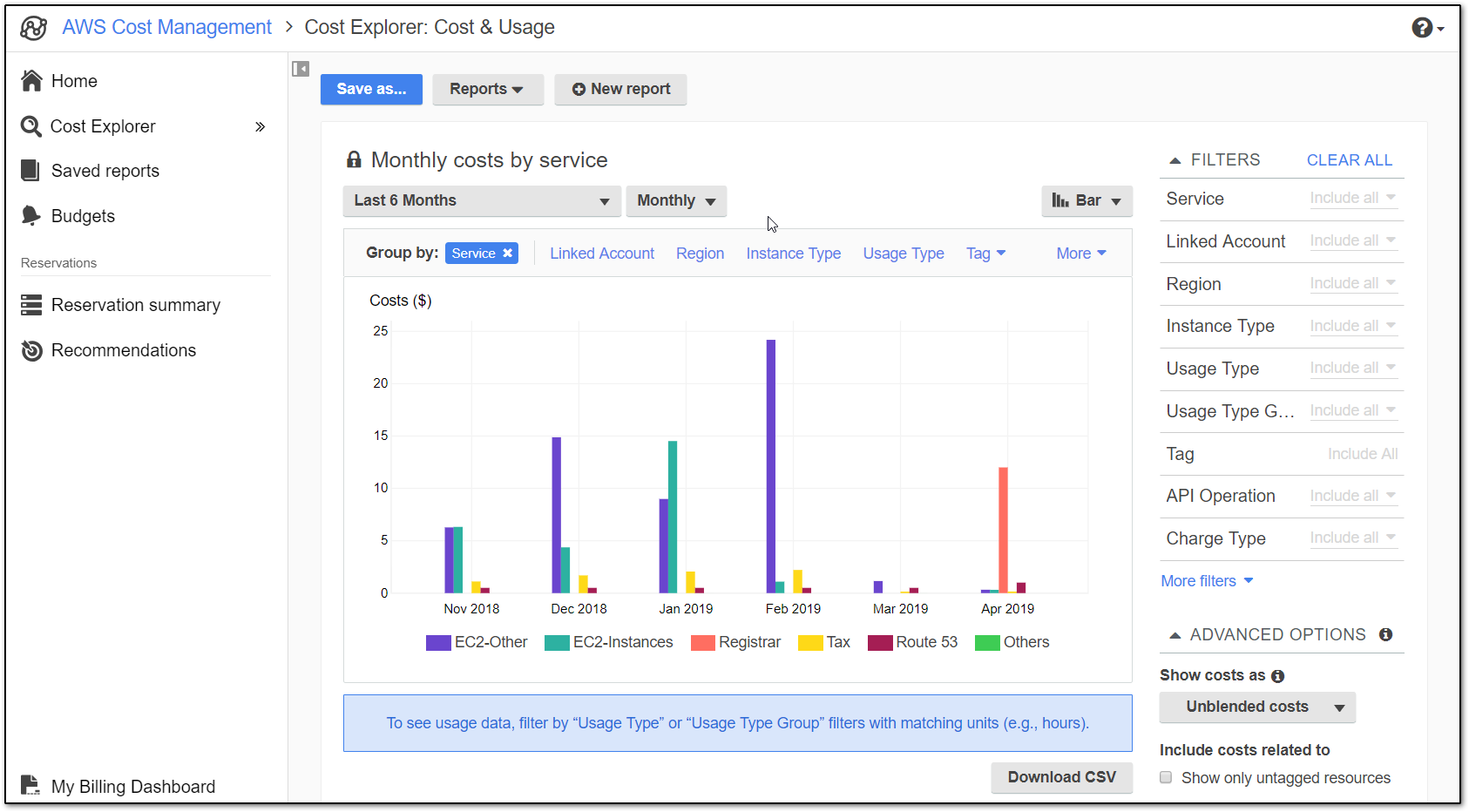This screenshot has height=812, width=1469.
Task: Open the Region filter Include all dropdown
Action: pyautogui.click(x=1353, y=283)
